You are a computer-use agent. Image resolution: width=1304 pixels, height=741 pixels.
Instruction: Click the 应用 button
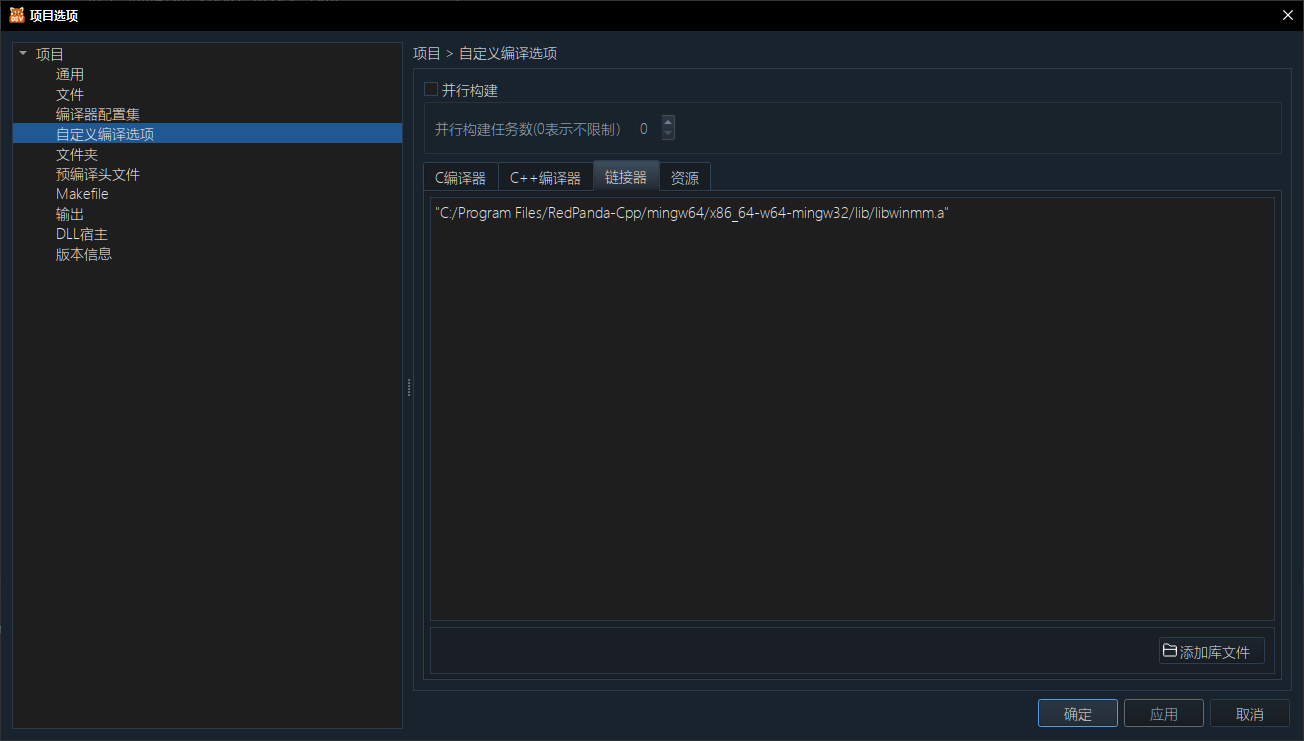(x=1164, y=714)
